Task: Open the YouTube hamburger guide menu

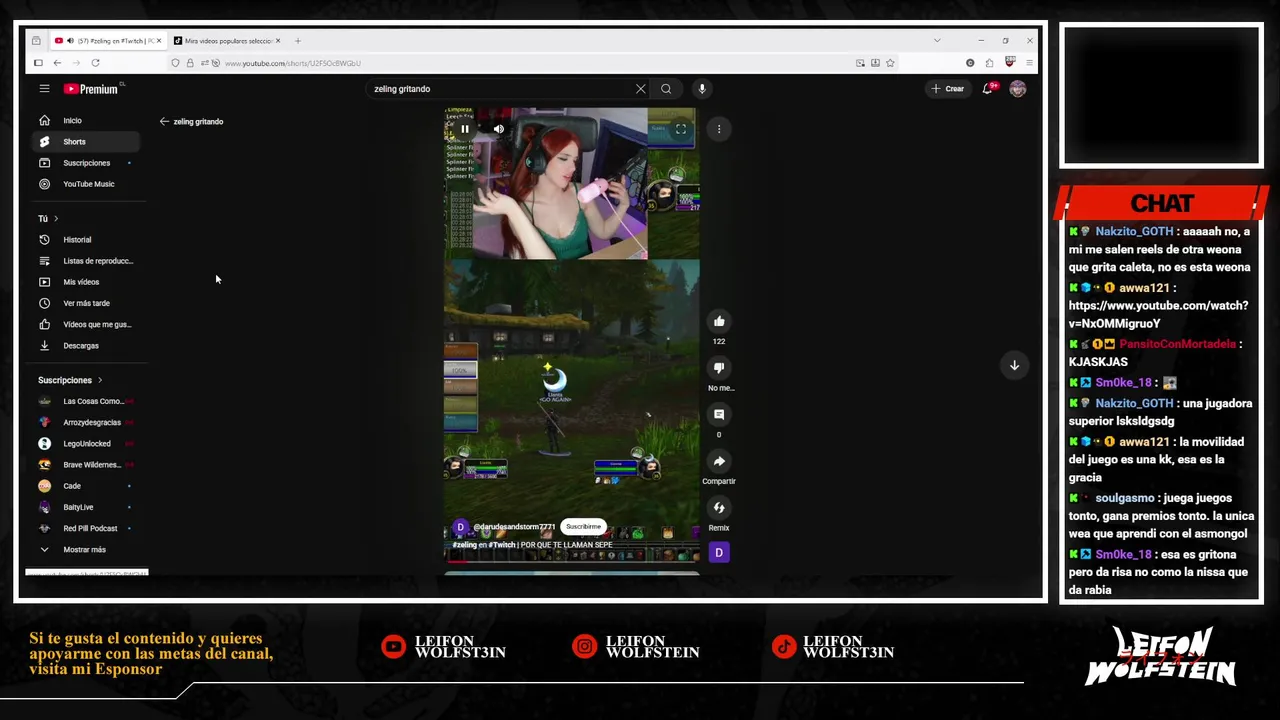Action: 44,89
